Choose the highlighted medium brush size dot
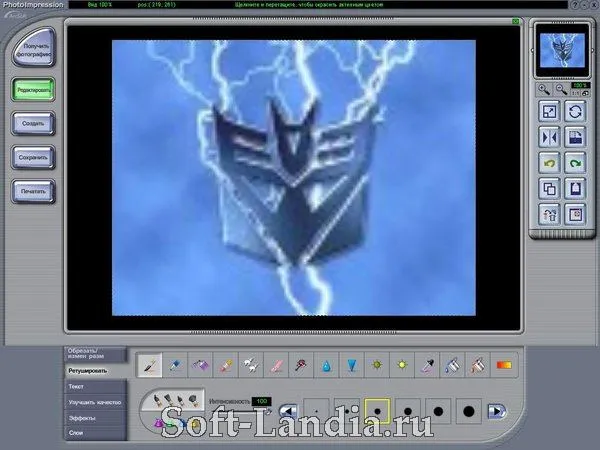The height and width of the screenshot is (450, 600). tap(377, 411)
